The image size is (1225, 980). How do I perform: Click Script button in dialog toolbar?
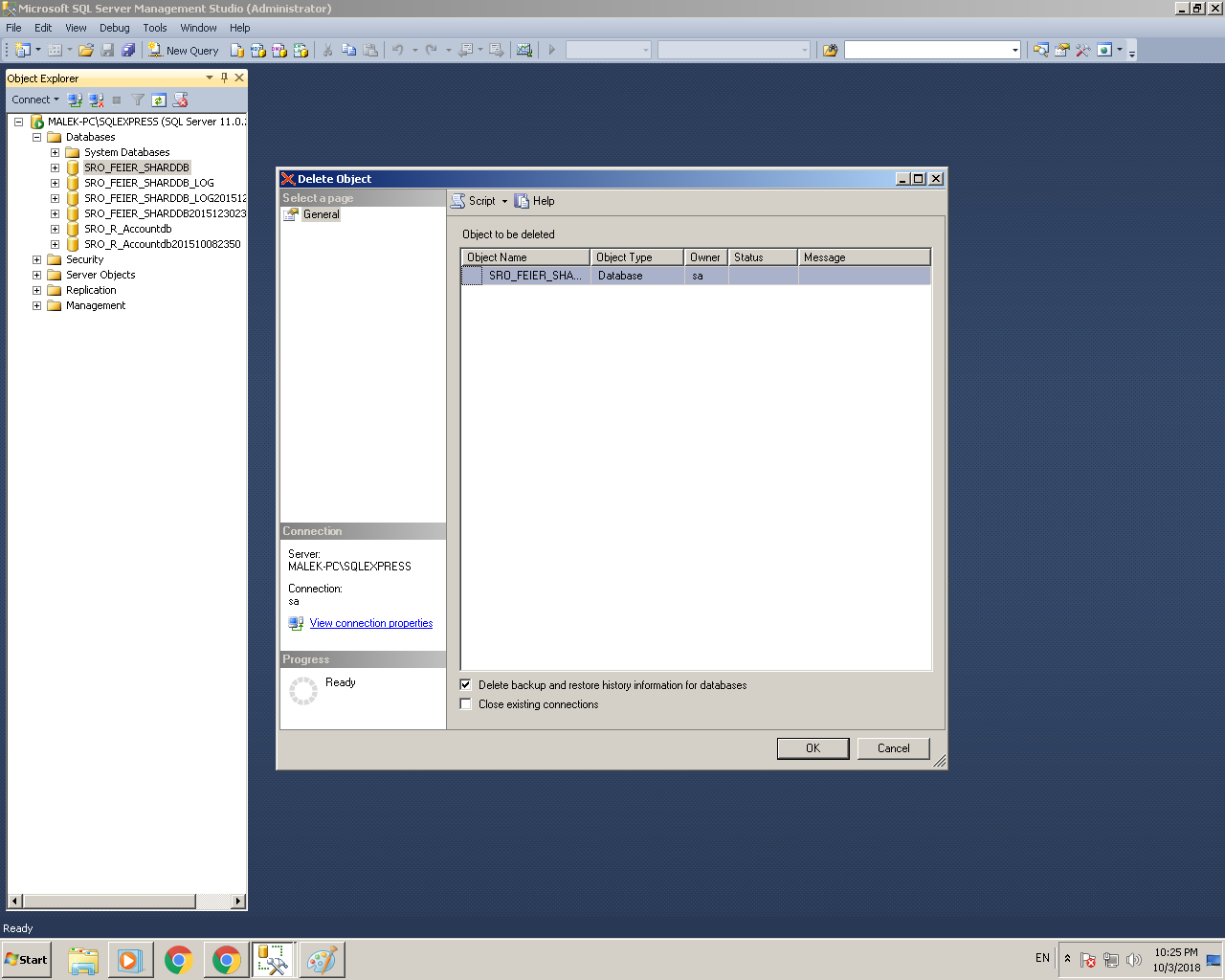coord(474,201)
